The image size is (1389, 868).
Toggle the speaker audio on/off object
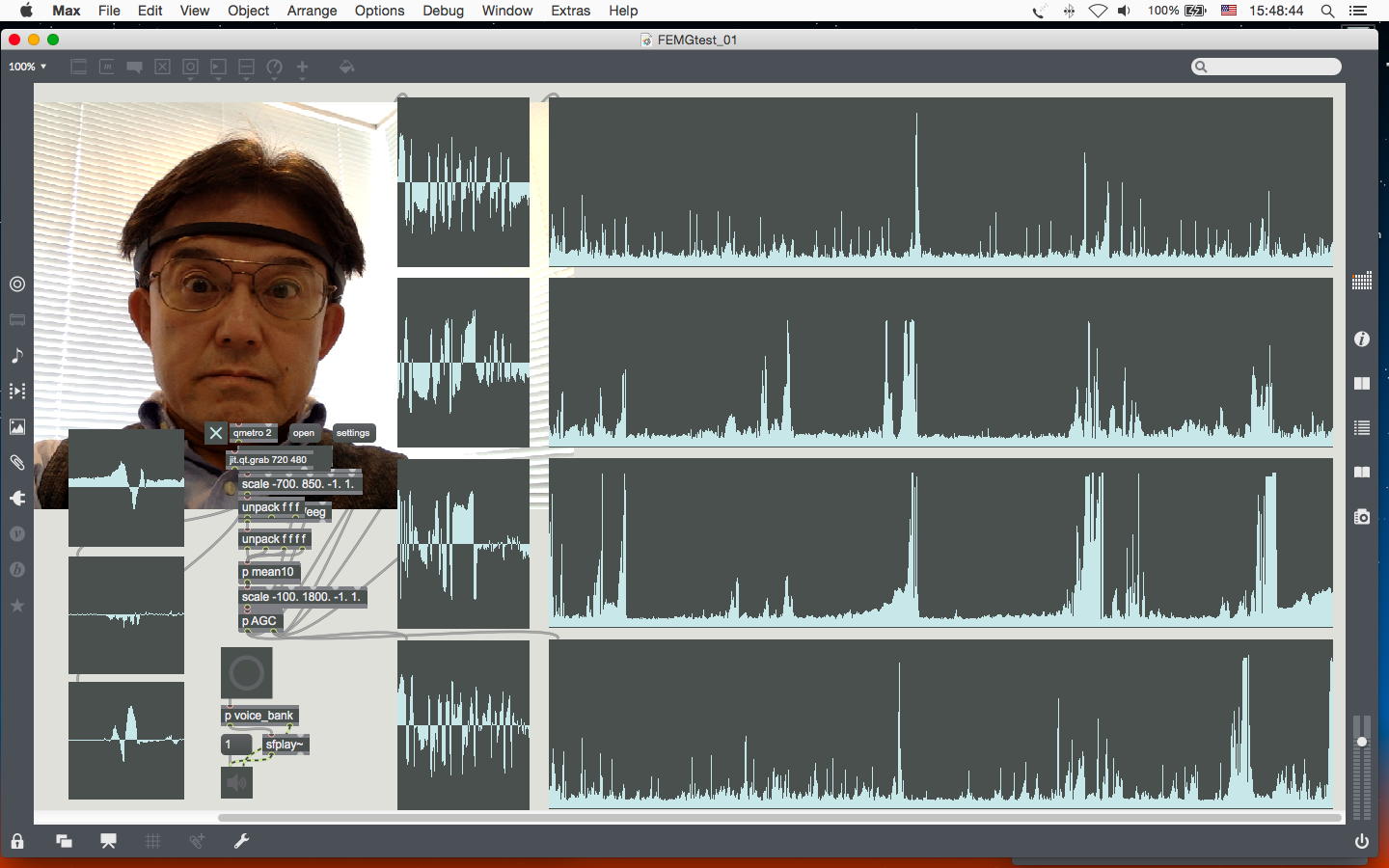[237, 782]
